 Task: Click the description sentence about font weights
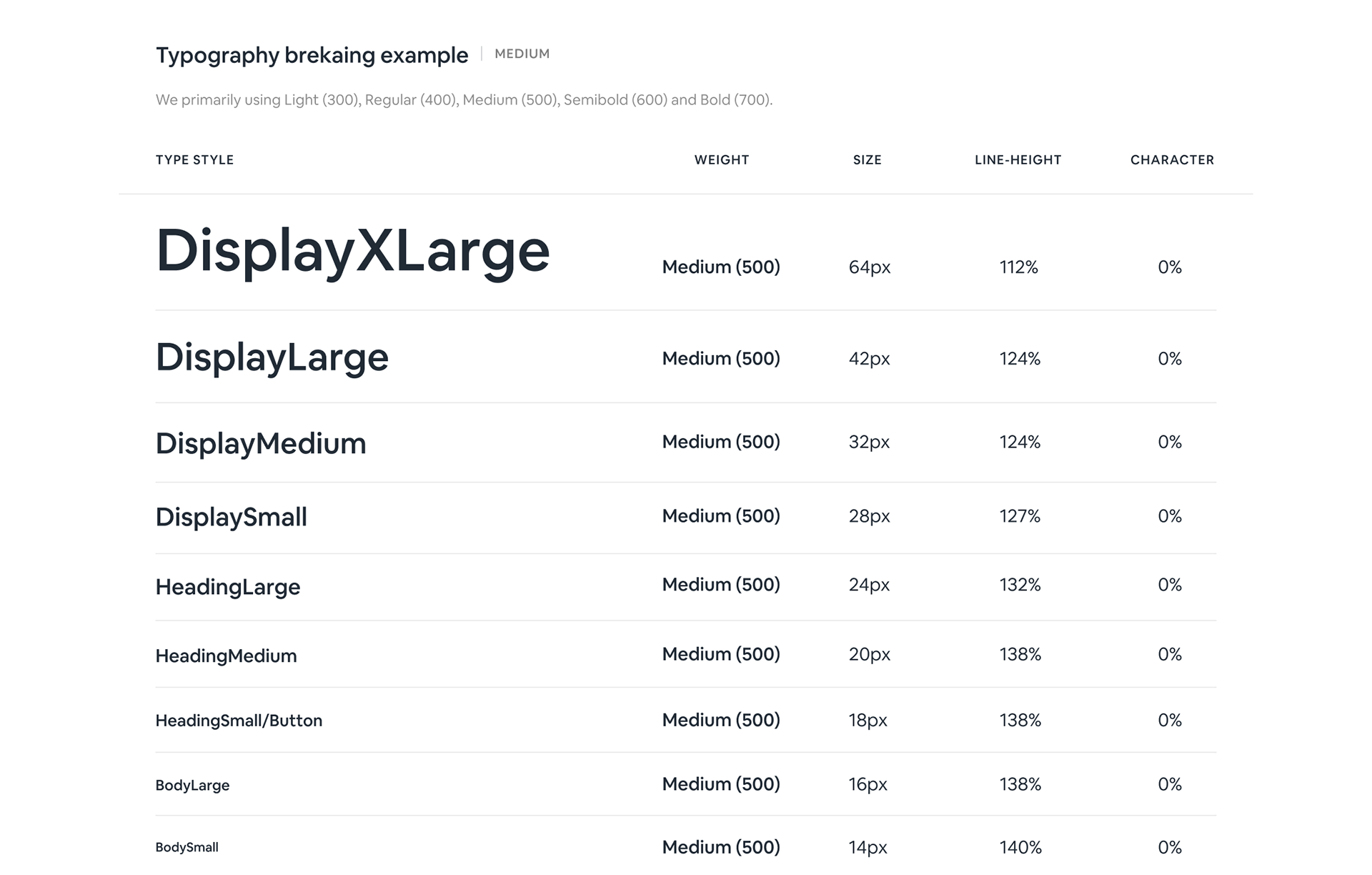tap(464, 99)
